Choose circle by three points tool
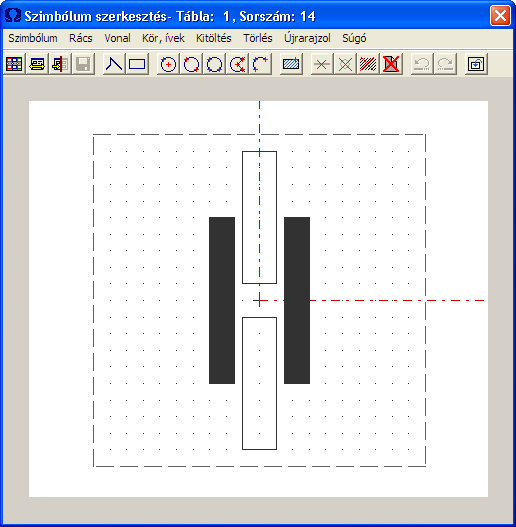 click(x=214, y=64)
